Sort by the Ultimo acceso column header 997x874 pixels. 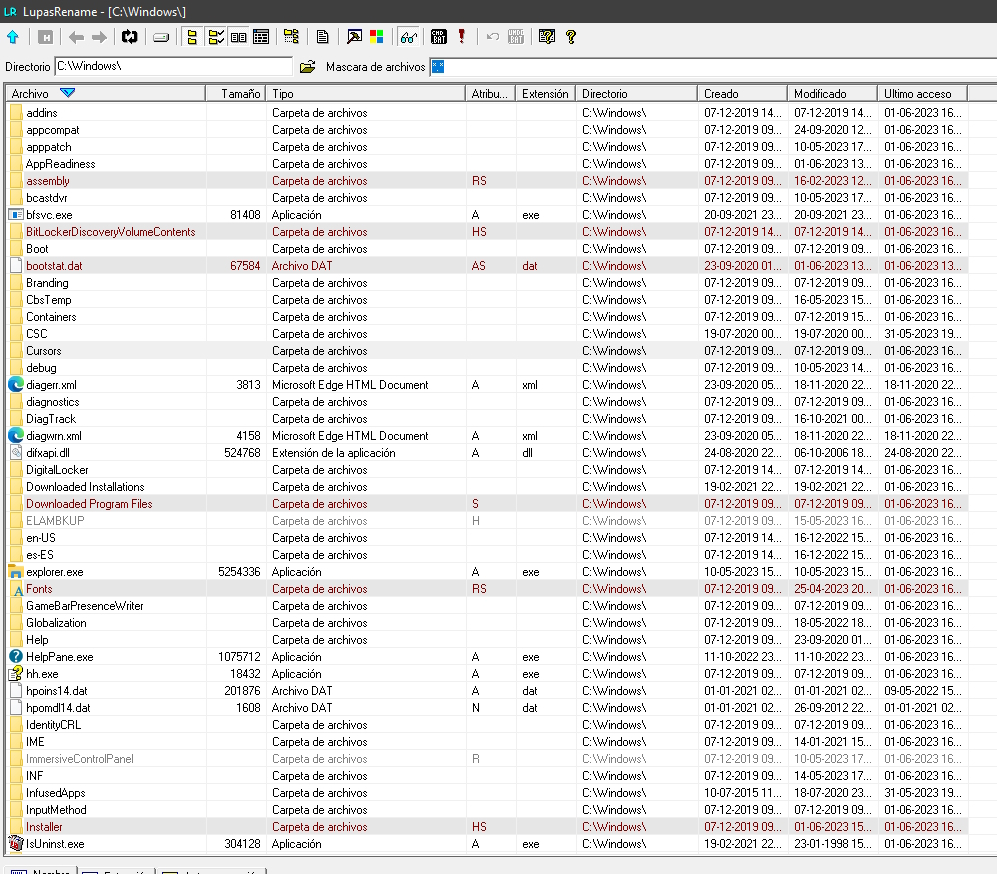click(x=922, y=93)
